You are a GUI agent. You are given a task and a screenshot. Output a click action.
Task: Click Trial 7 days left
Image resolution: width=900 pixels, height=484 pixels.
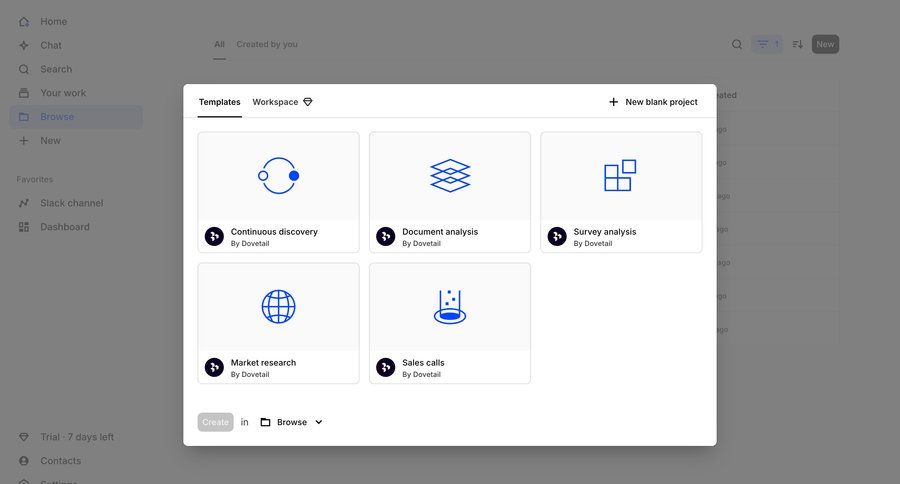coord(77,437)
